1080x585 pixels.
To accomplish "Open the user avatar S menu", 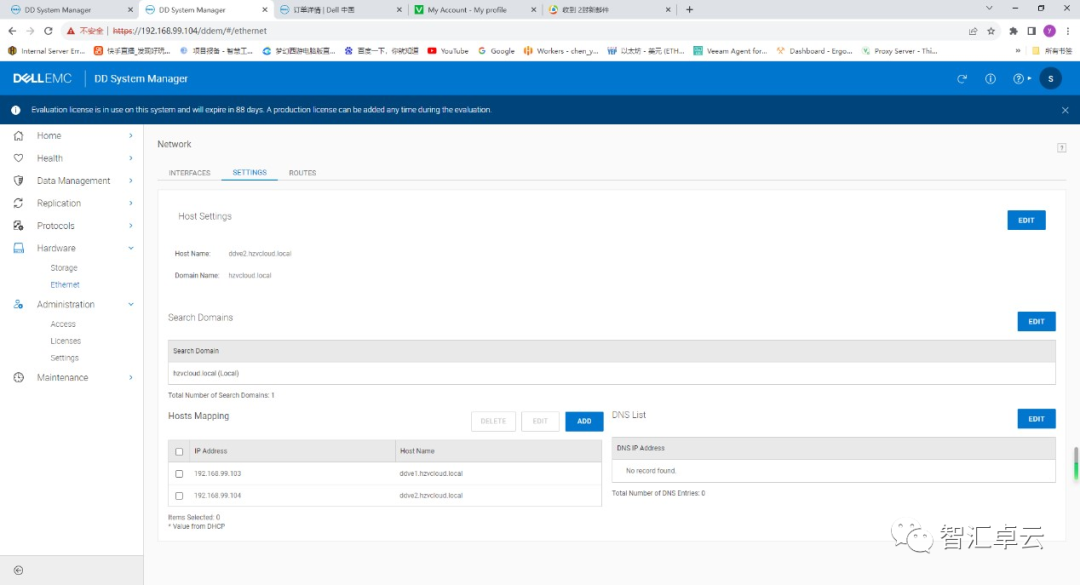I will point(1050,79).
